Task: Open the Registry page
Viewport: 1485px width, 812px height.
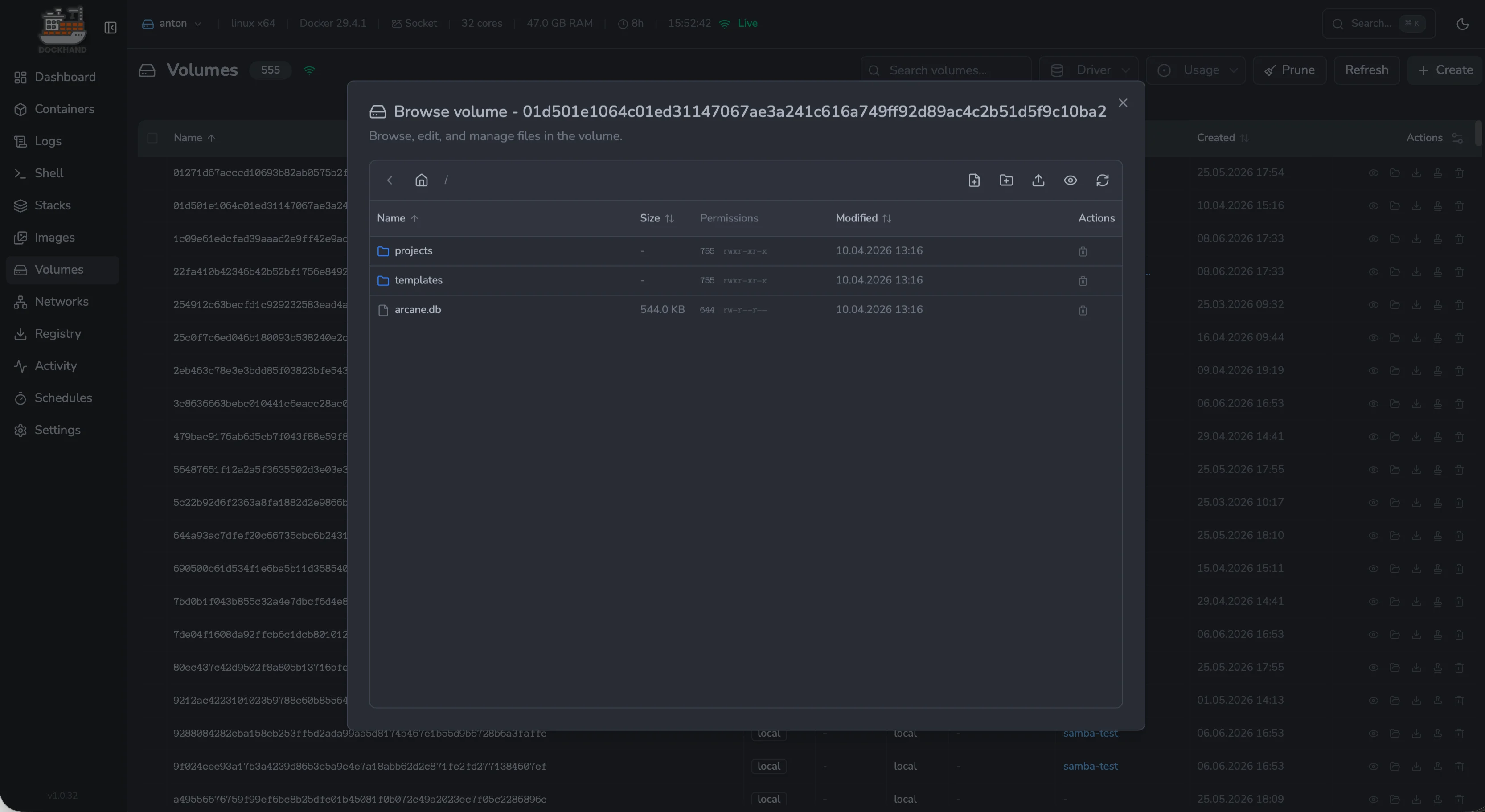Action: point(62,334)
